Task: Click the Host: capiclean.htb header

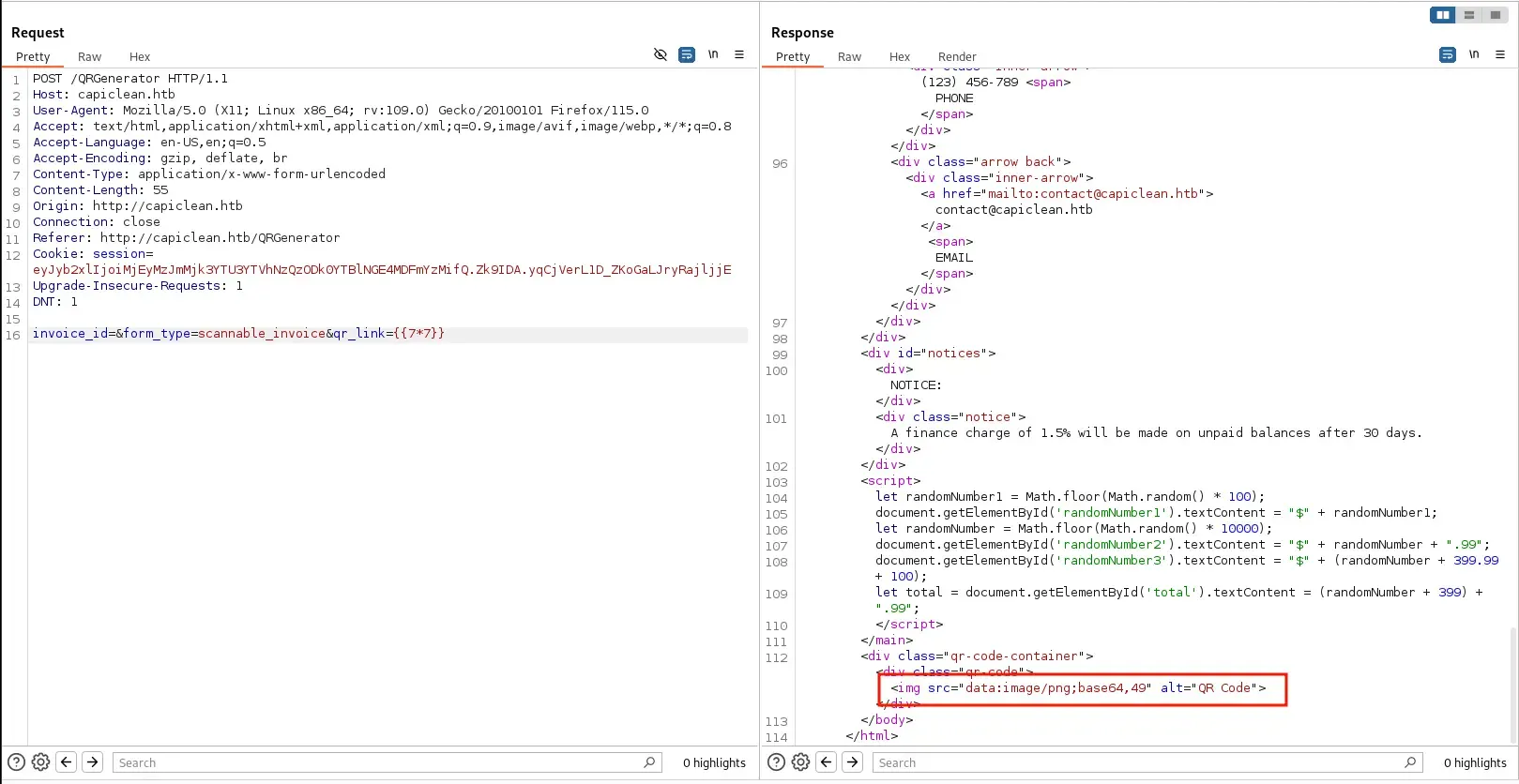Action: pyautogui.click(x=104, y=95)
